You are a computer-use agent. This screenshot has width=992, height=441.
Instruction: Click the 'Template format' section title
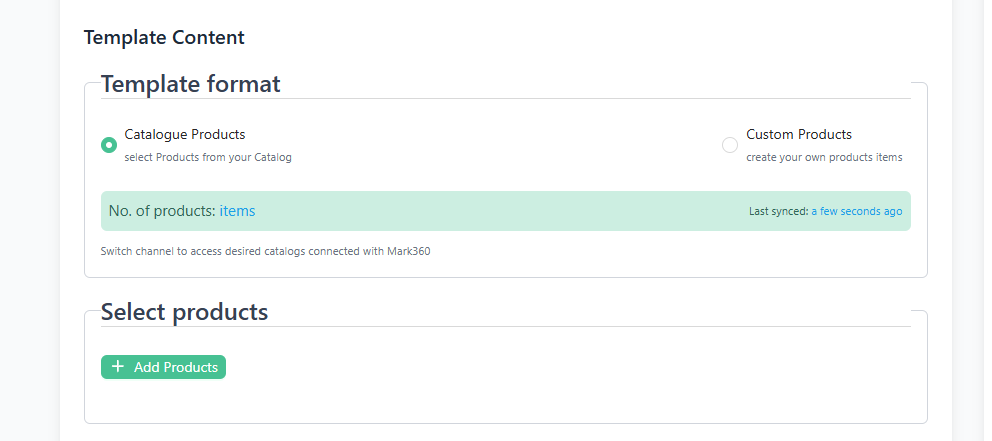(x=190, y=84)
